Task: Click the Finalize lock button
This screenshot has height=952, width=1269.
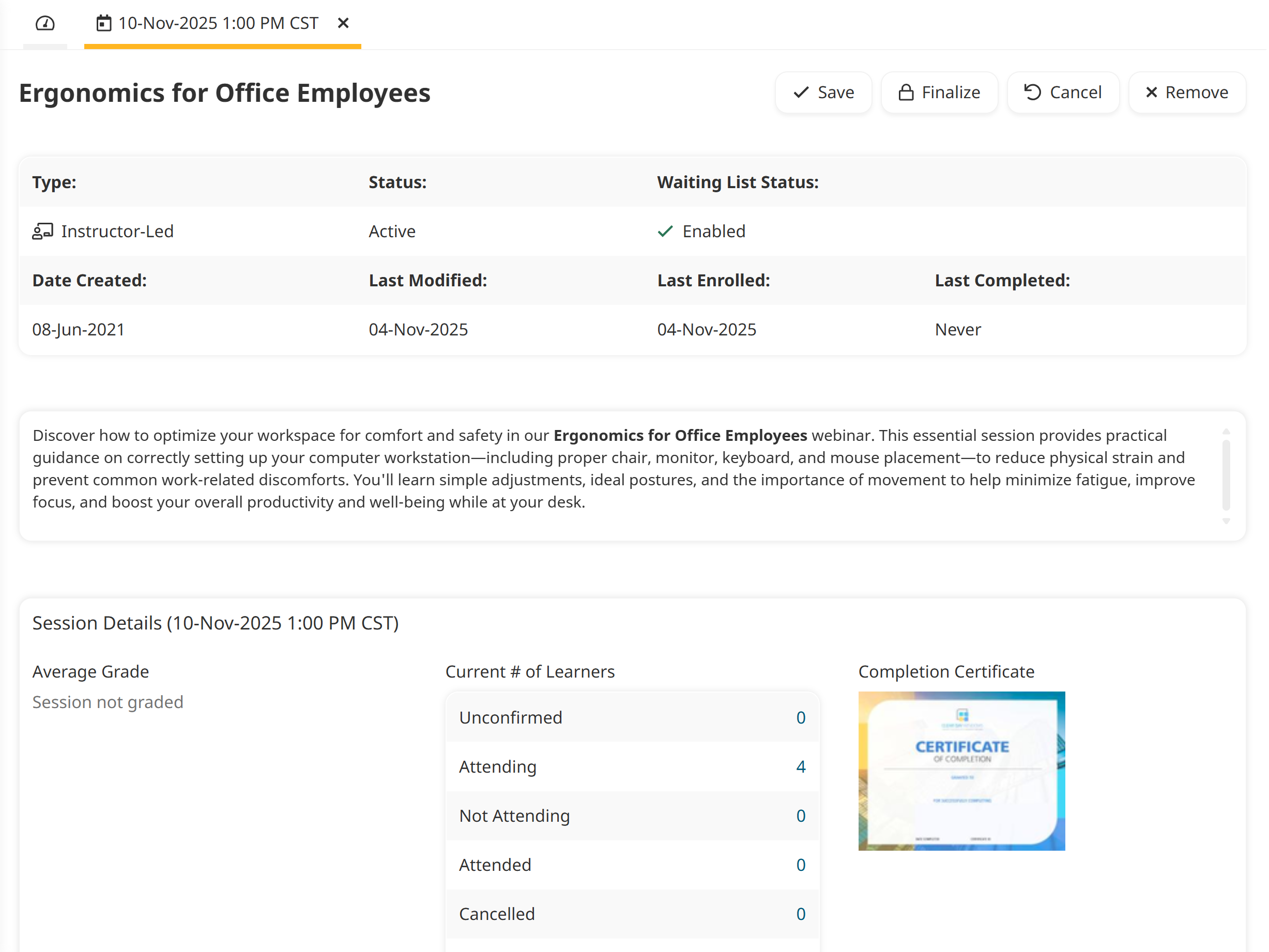Action: click(939, 93)
